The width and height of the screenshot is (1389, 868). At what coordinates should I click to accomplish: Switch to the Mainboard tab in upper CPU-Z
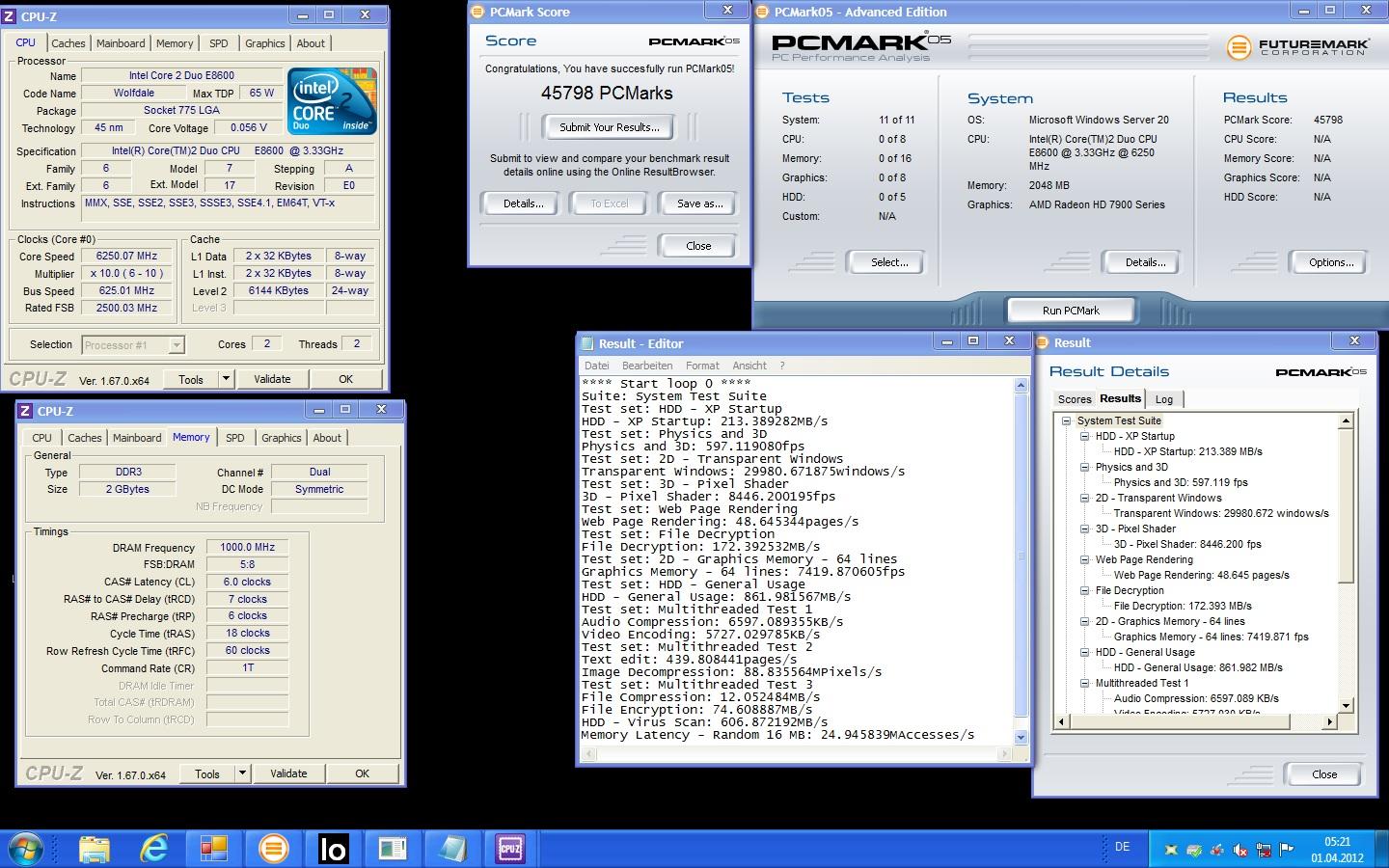121,43
